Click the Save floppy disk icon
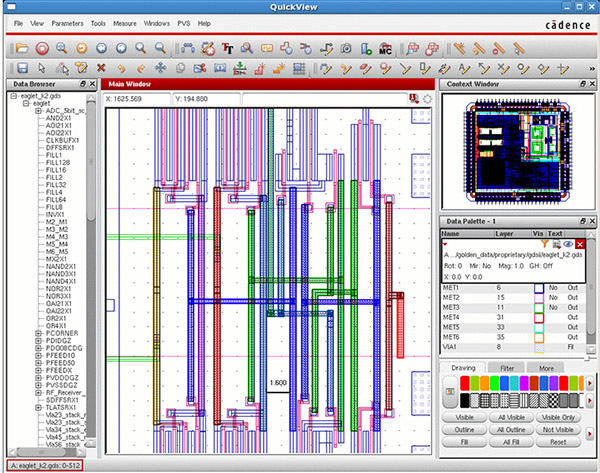The width and height of the screenshot is (600, 473). (22, 69)
